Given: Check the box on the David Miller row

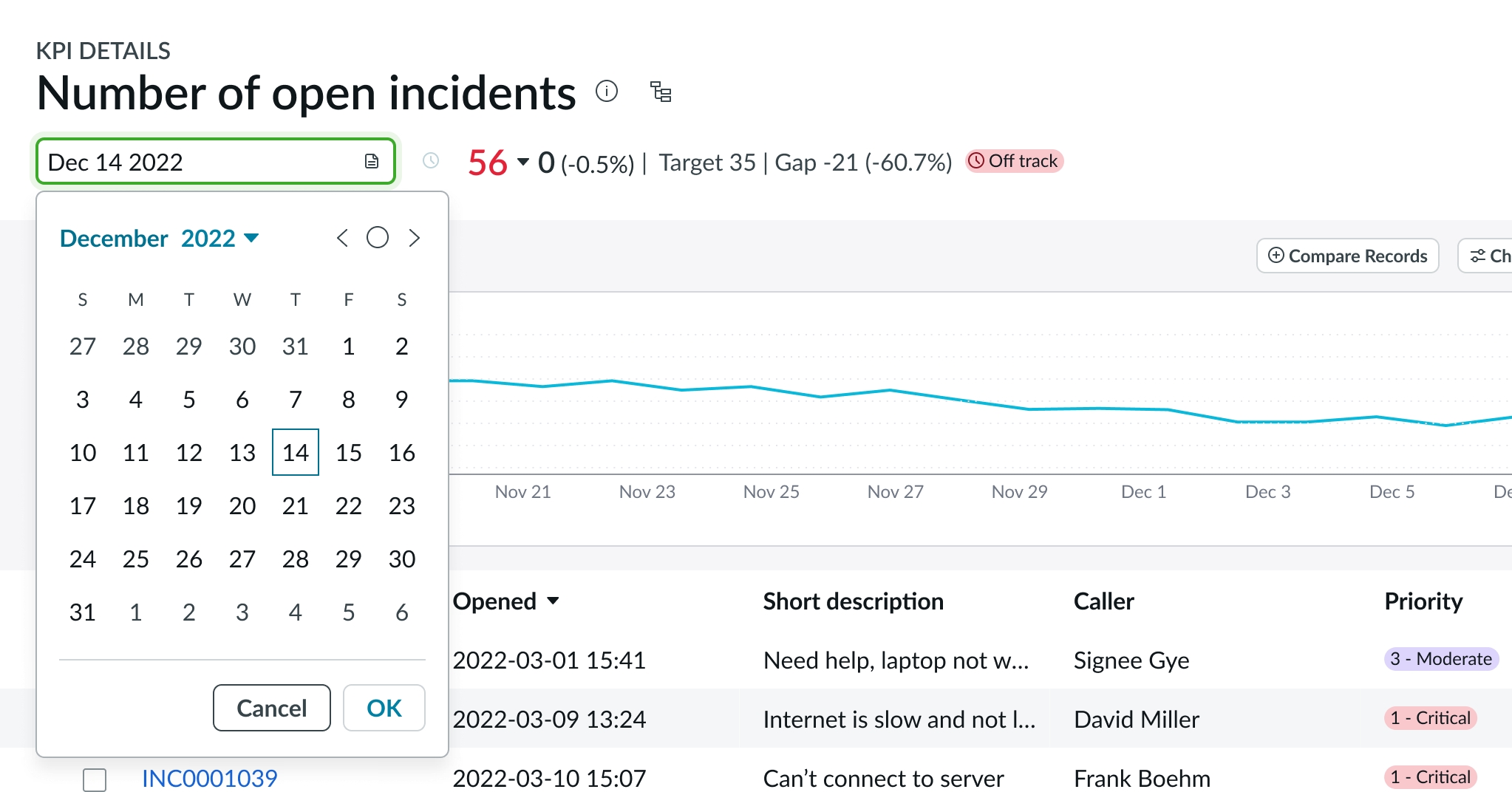Looking at the screenshot, I should 95,718.
